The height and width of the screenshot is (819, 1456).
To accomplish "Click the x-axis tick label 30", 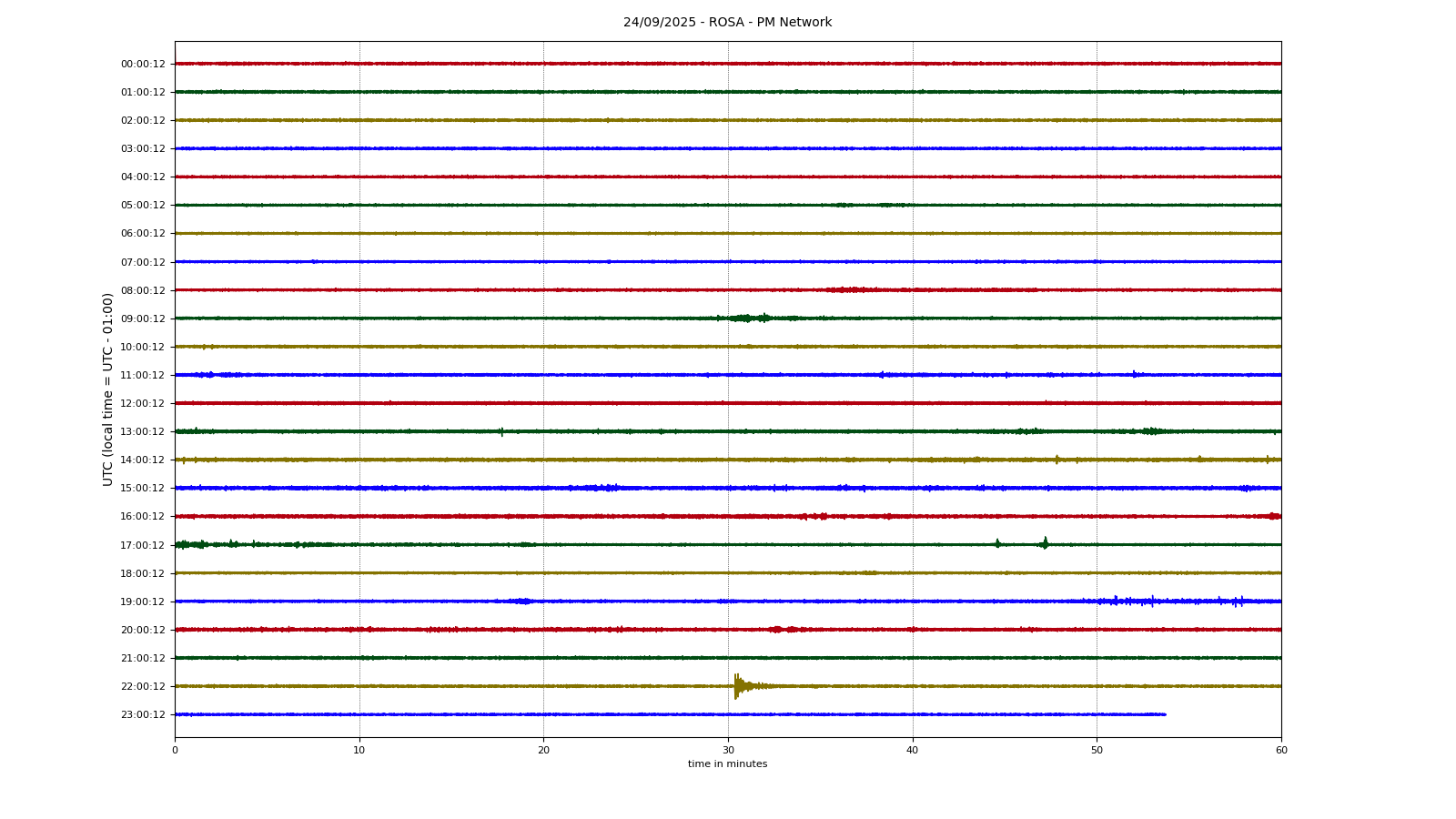I will [x=728, y=751].
